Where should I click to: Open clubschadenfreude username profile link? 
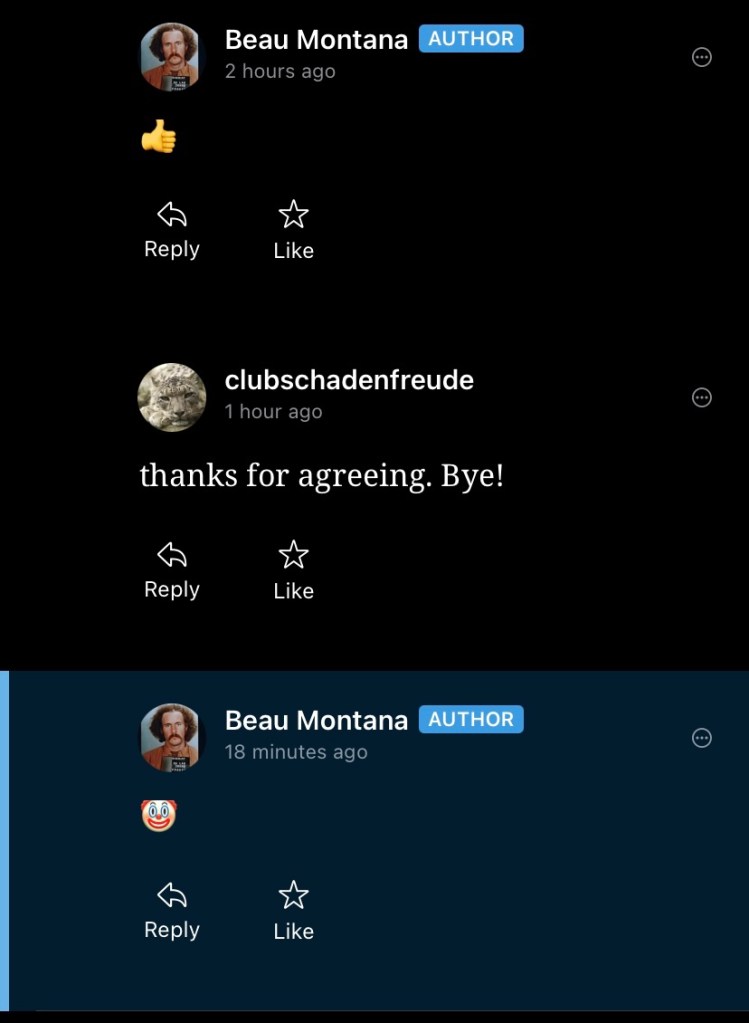349,380
